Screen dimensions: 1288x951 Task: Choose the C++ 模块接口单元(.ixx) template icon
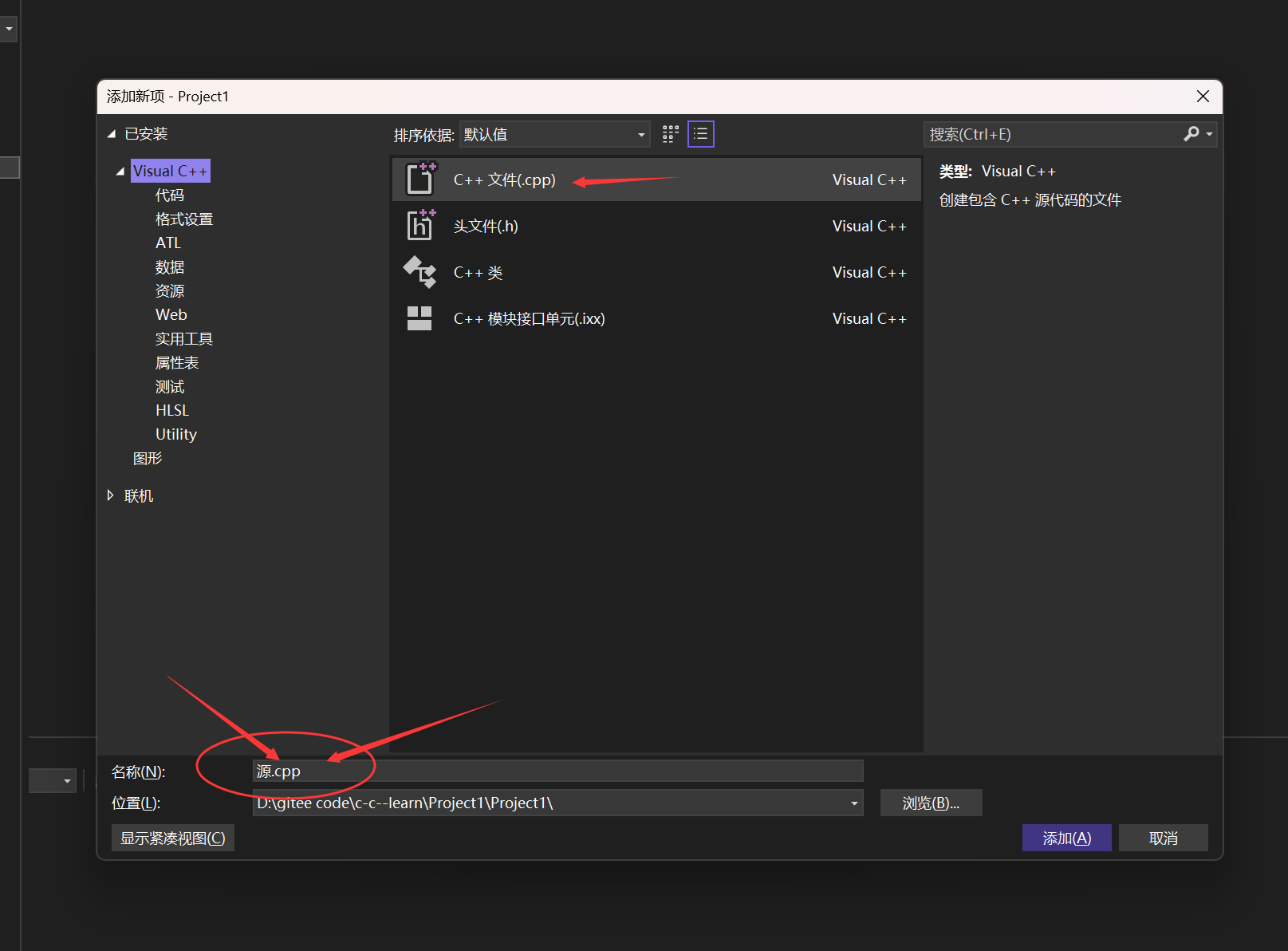pyautogui.click(x=420, y=318)
